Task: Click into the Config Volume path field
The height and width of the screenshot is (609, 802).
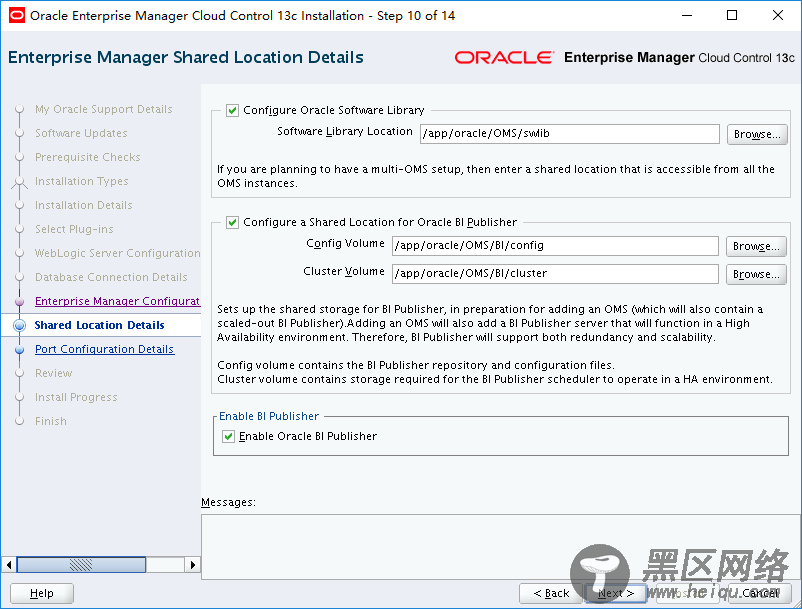Action: pos(555,245)
